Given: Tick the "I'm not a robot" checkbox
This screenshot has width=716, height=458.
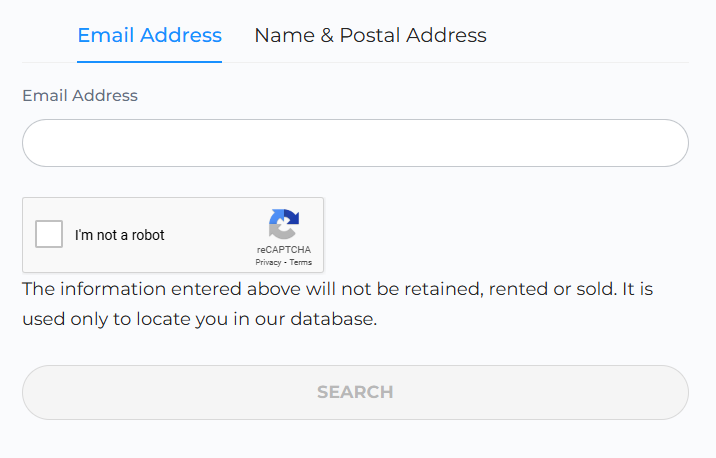Looking at the screenshot, I should [x=49, y=234].
